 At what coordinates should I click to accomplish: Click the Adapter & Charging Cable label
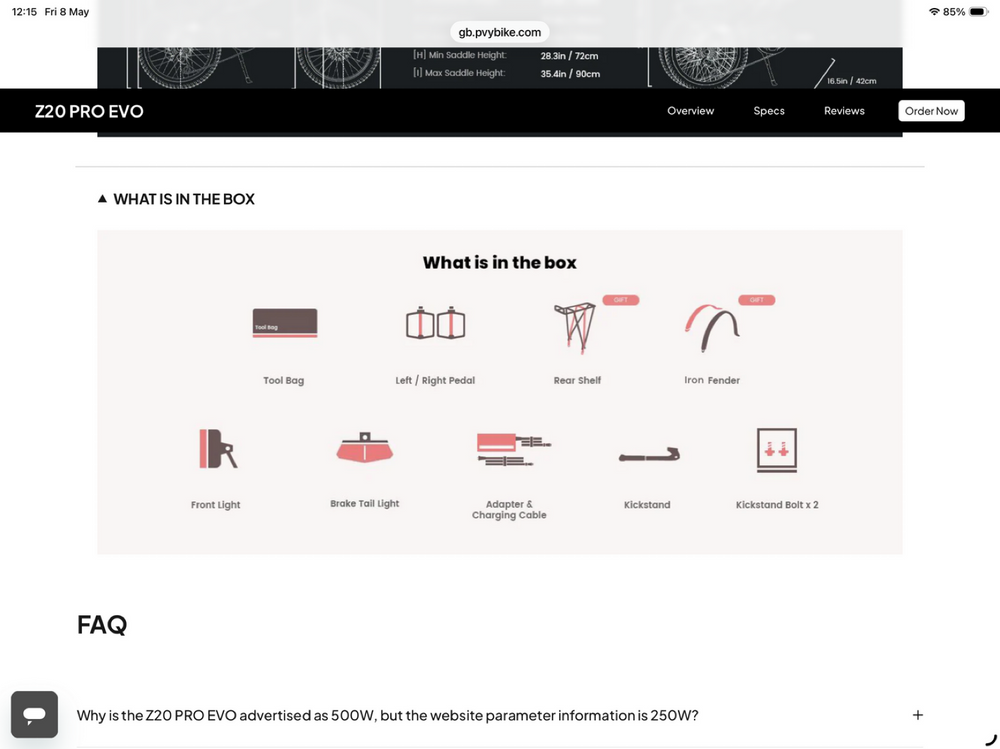pos(509,509)
